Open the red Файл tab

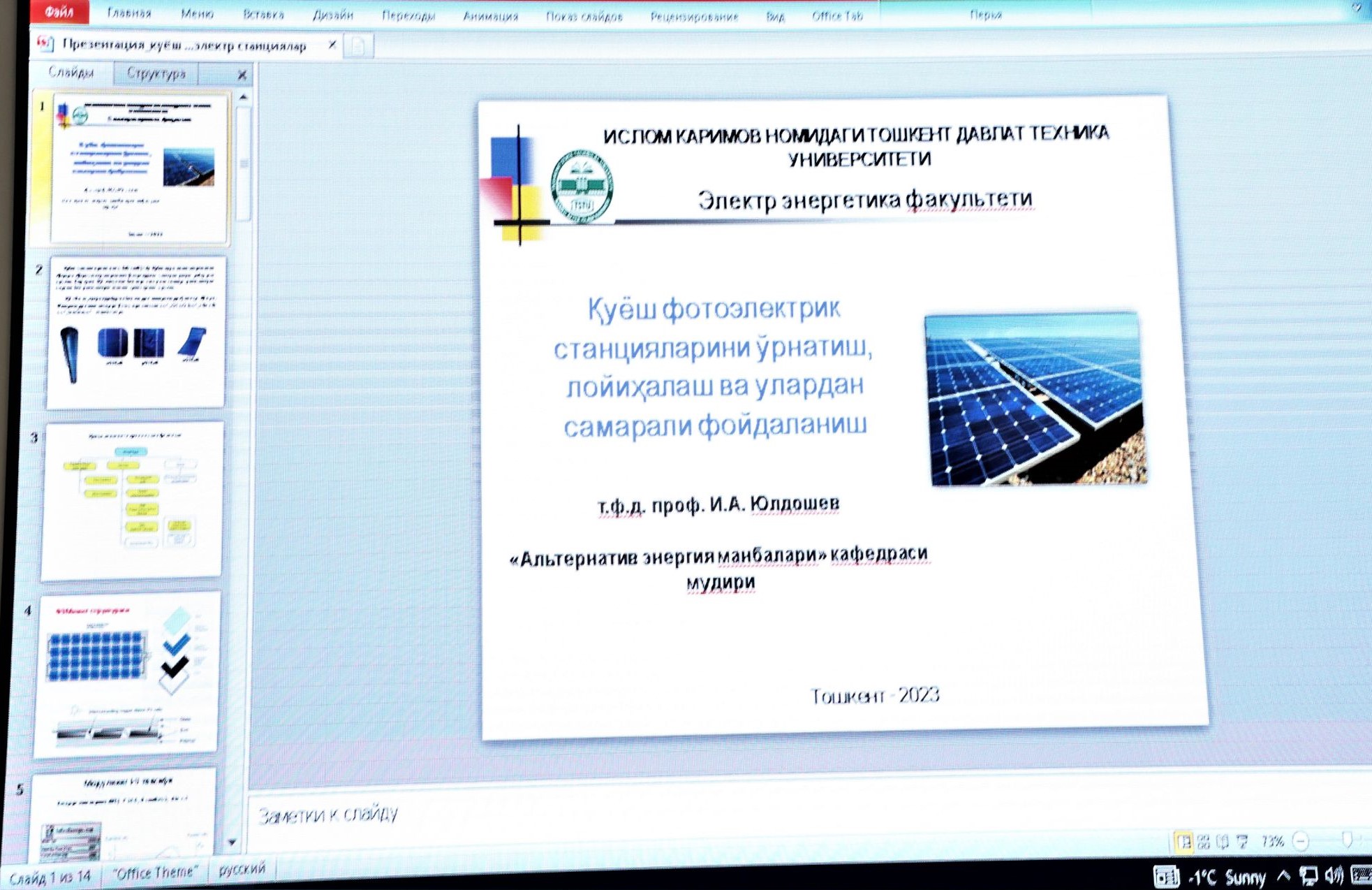59,11
